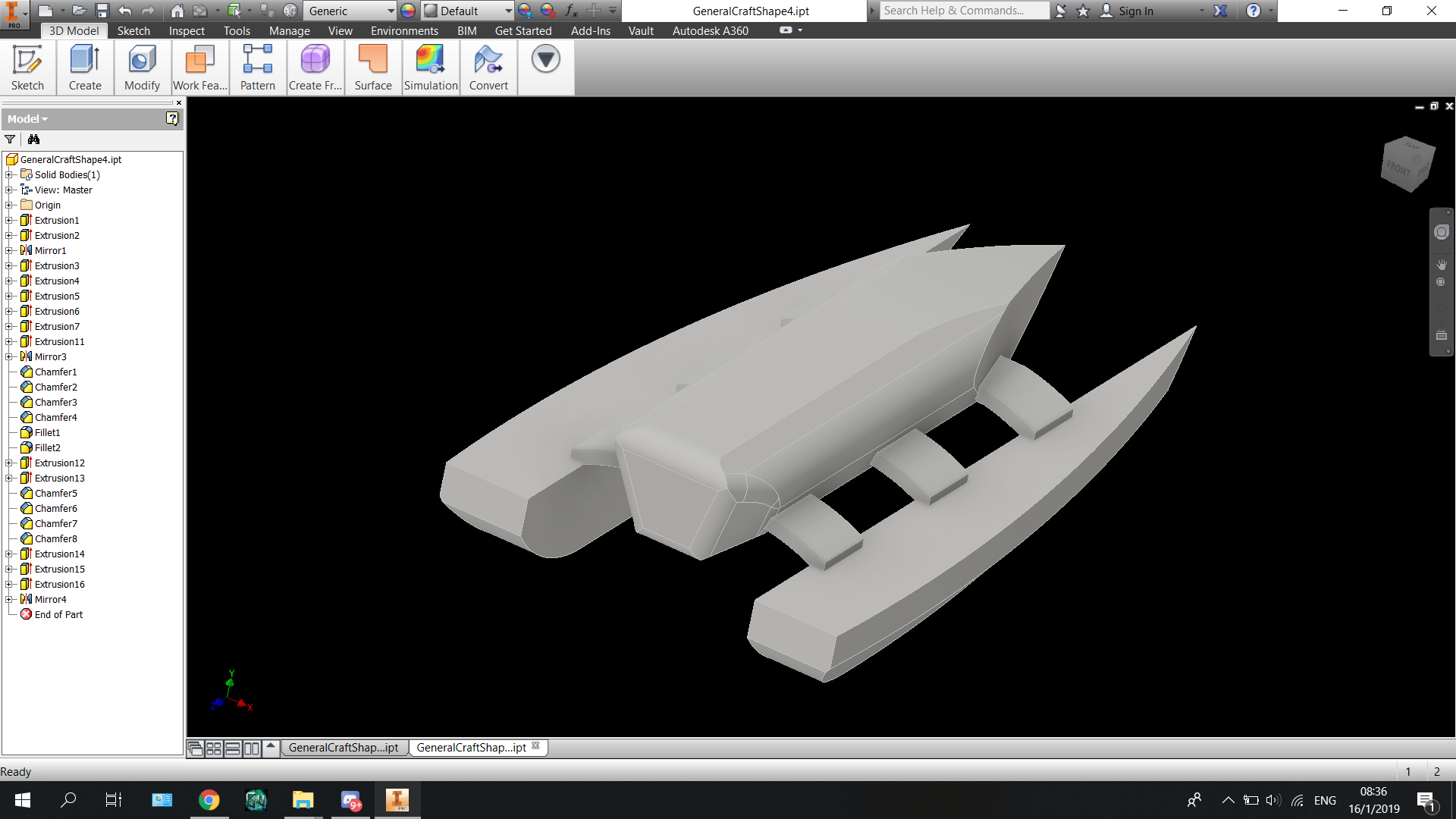Switch to the Environments ribbon tab
Screen dimensions: 1456x819
tap(404, 30)
